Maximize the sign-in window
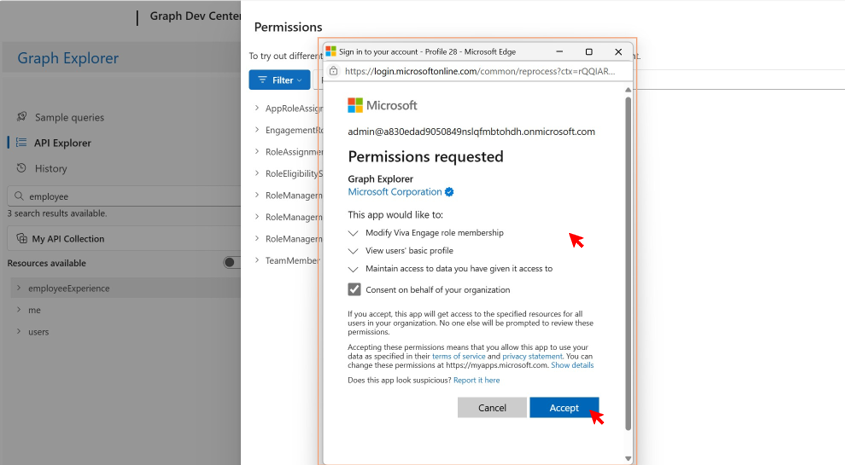 (589, 52)
